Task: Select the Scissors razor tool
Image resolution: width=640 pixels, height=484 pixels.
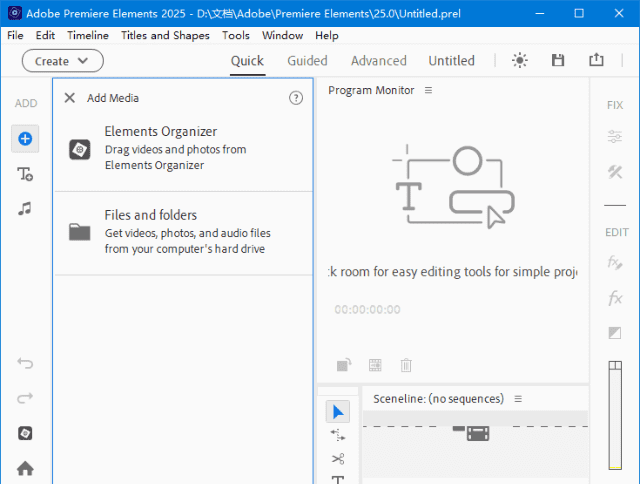Action: click(338, 459)
